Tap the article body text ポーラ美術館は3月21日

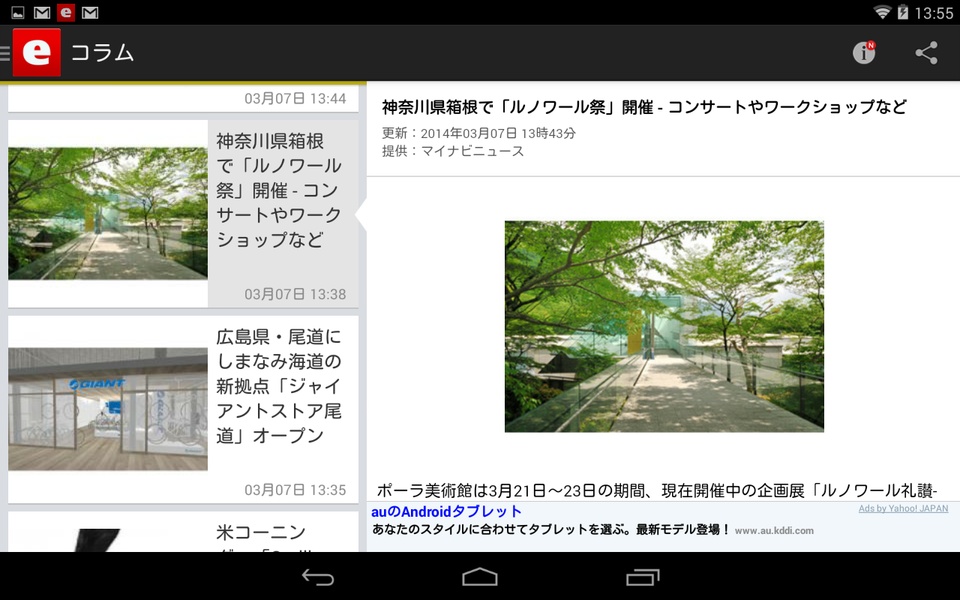[x=657, y=490]
